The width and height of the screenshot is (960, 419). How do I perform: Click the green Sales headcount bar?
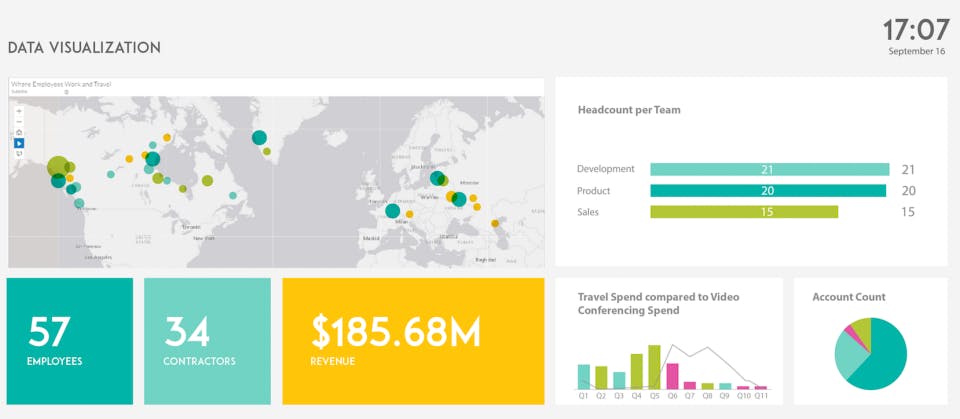point(744,212)
